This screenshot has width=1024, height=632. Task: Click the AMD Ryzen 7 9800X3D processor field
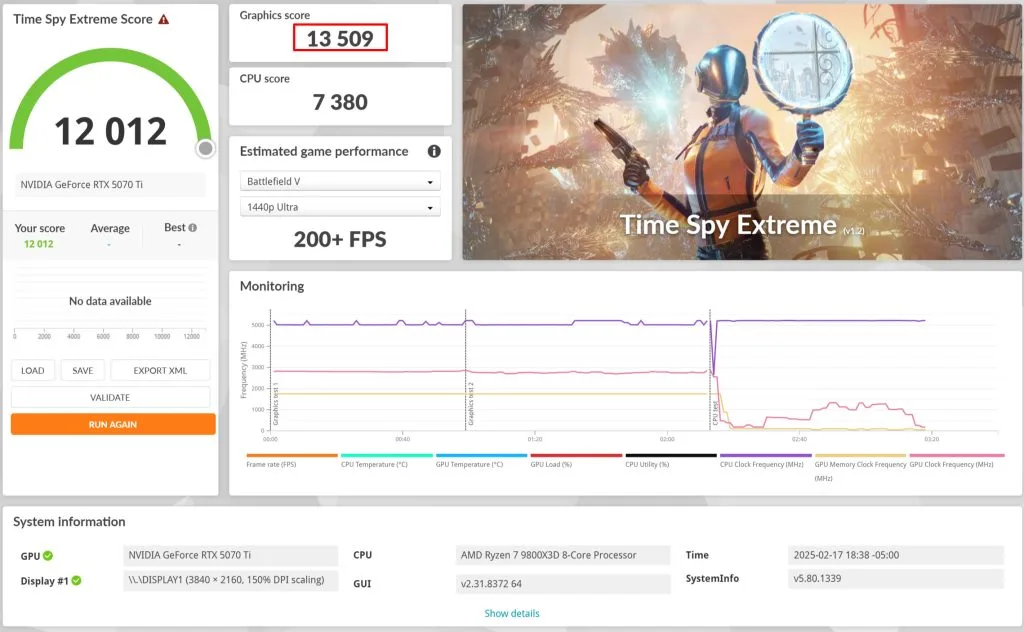(x=563, y=555)
